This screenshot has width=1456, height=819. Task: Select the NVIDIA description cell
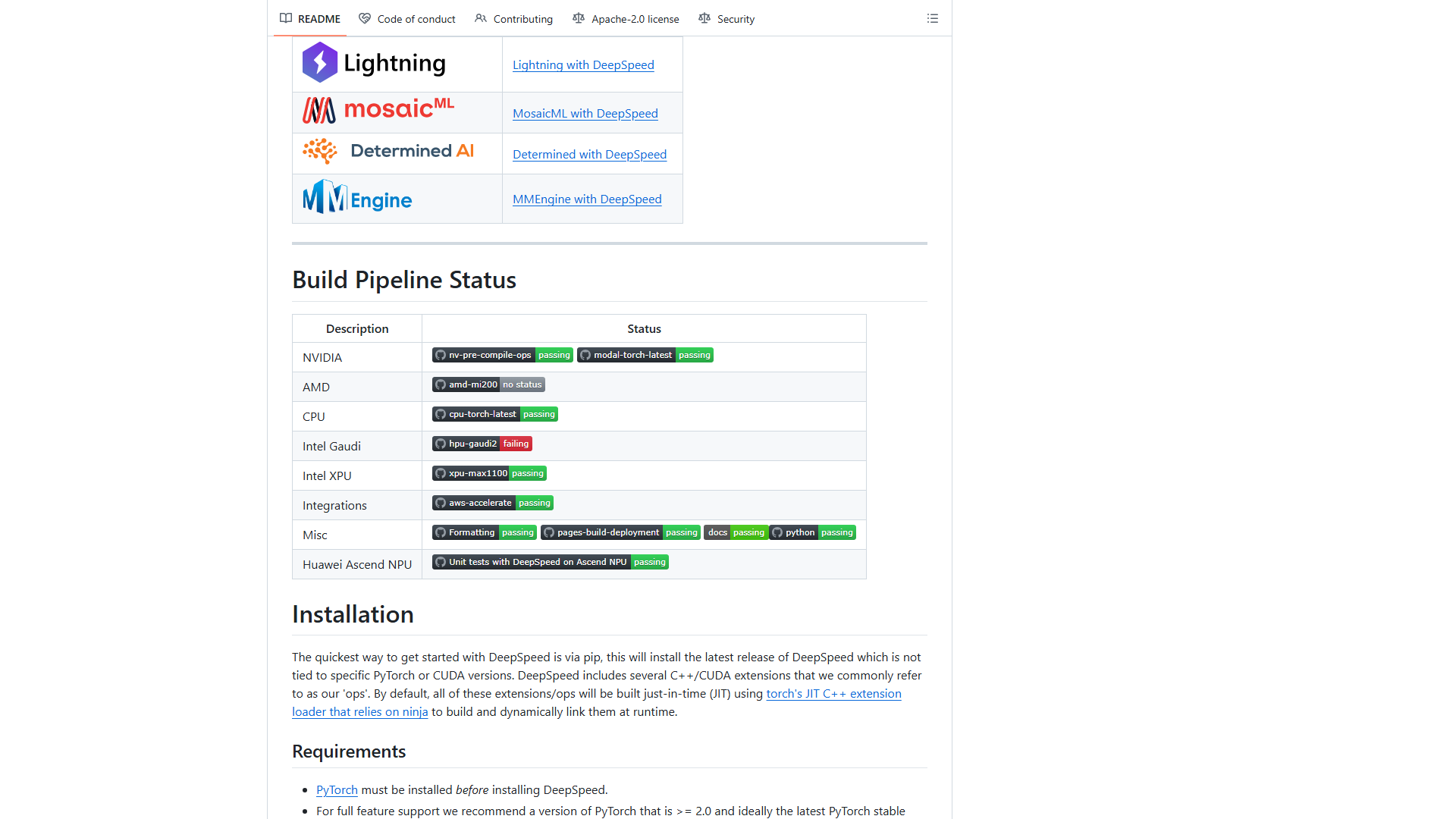coord(357,357)
